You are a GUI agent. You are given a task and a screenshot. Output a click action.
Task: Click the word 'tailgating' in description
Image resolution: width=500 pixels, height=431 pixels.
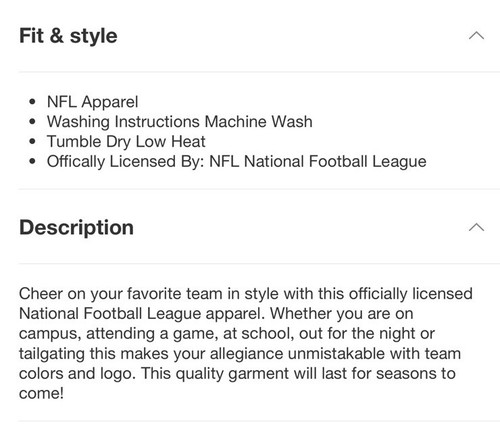point(52,354)
